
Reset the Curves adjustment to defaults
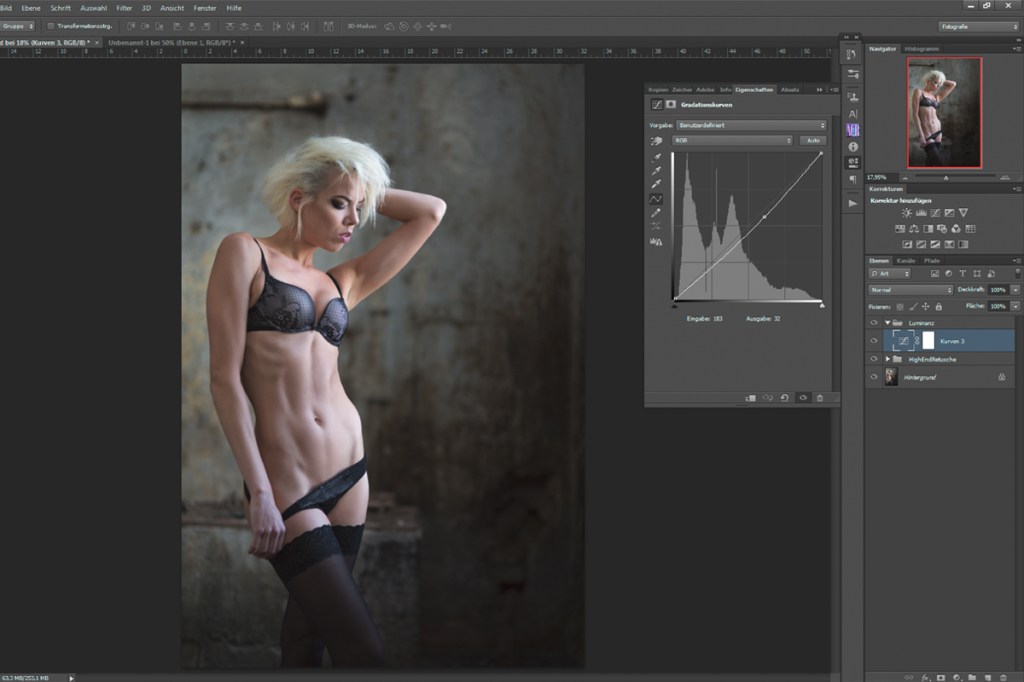[784, 397]
